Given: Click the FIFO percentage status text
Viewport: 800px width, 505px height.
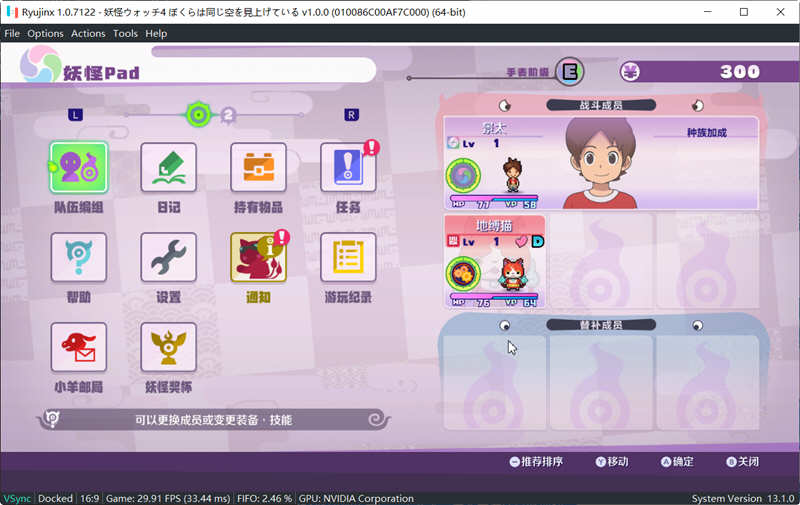Looking at the screenshot, I should click(x=264, y=498).
